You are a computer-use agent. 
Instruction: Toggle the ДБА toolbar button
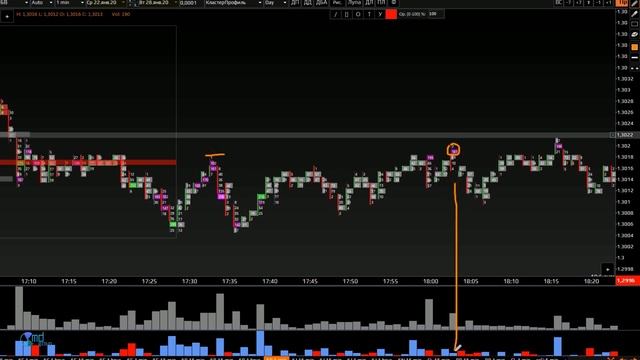click(322, 2)
